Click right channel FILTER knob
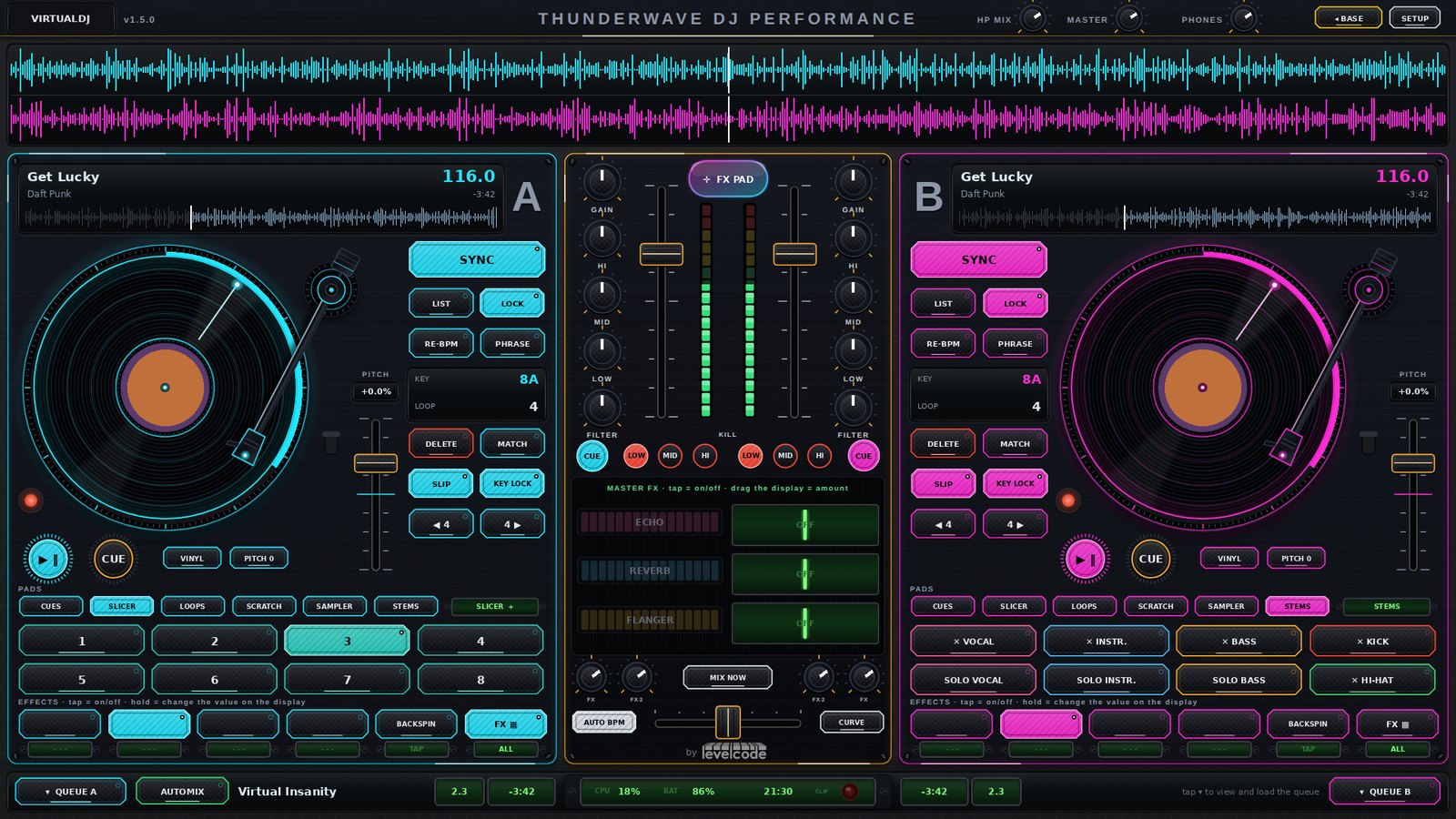 (x=853, y=407)
